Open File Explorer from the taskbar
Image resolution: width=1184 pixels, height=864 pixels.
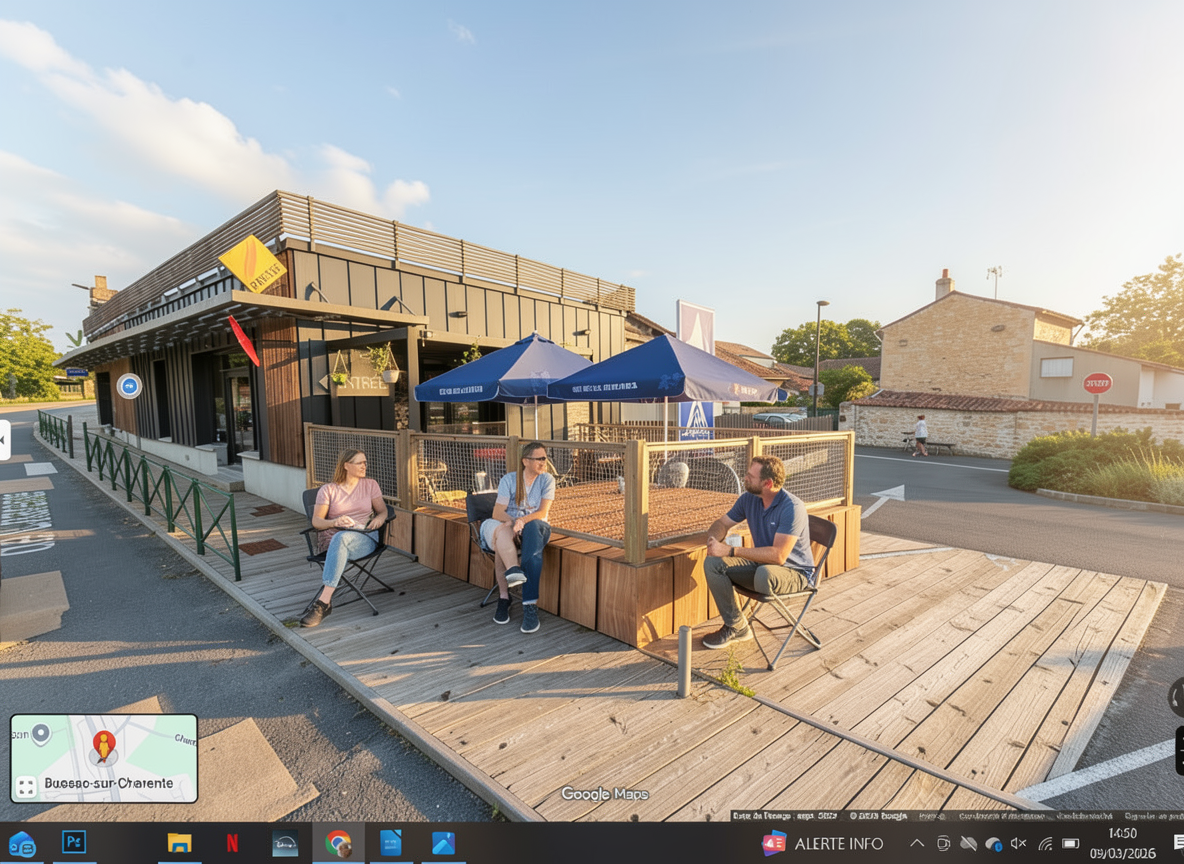[179, 843]
